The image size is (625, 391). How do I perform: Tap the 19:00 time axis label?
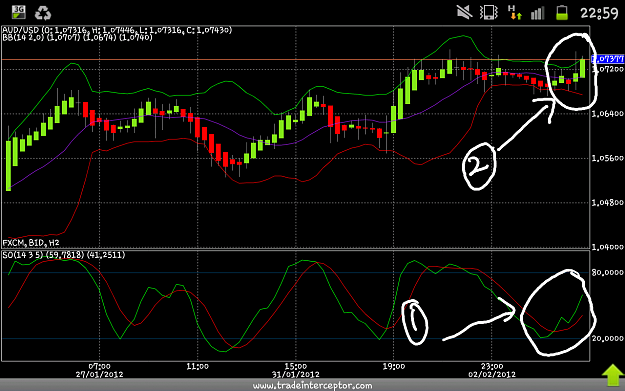pos(393,366)
